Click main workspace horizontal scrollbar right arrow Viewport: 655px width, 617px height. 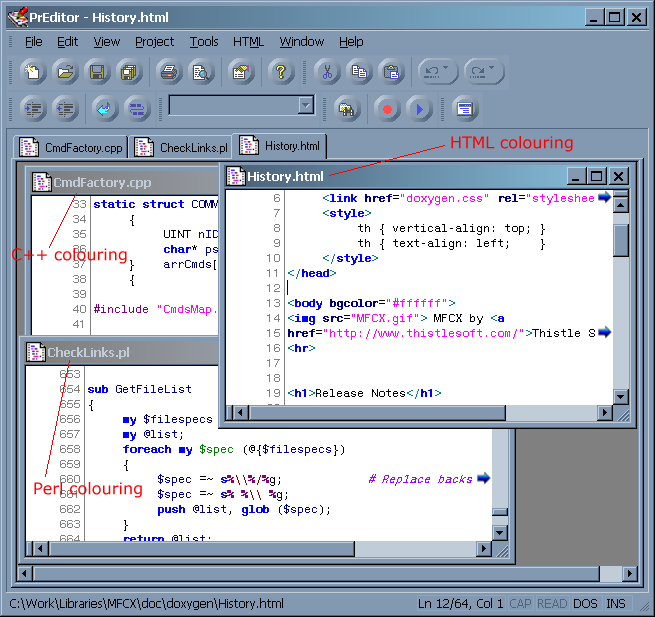point(630,573)
